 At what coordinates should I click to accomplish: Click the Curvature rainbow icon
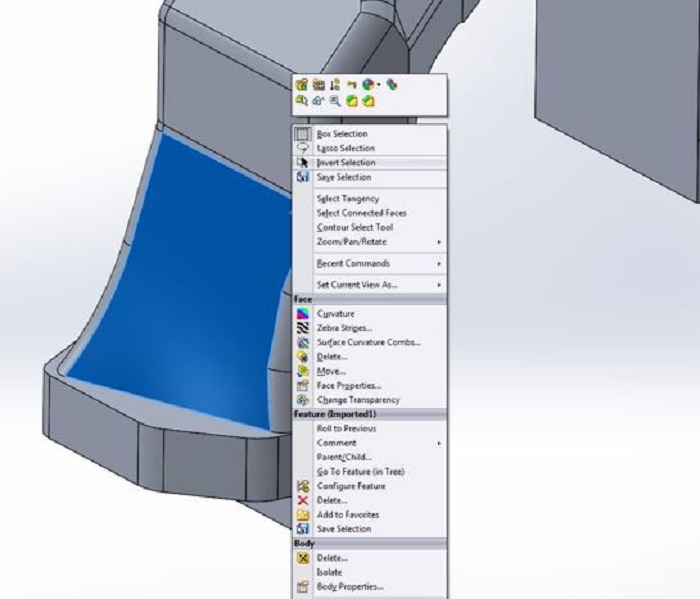click(x=302, y=313)
